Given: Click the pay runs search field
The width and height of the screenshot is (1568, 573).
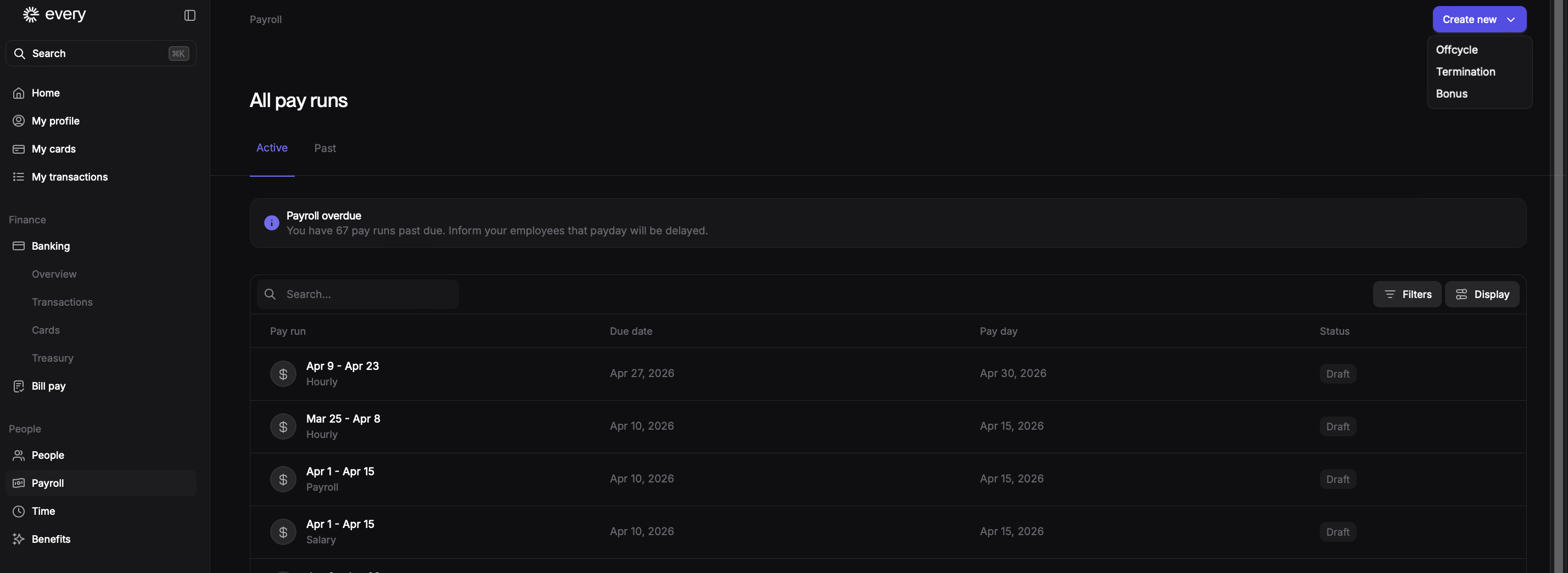Looking at the screenshot, I should click(x=365, y=294).
